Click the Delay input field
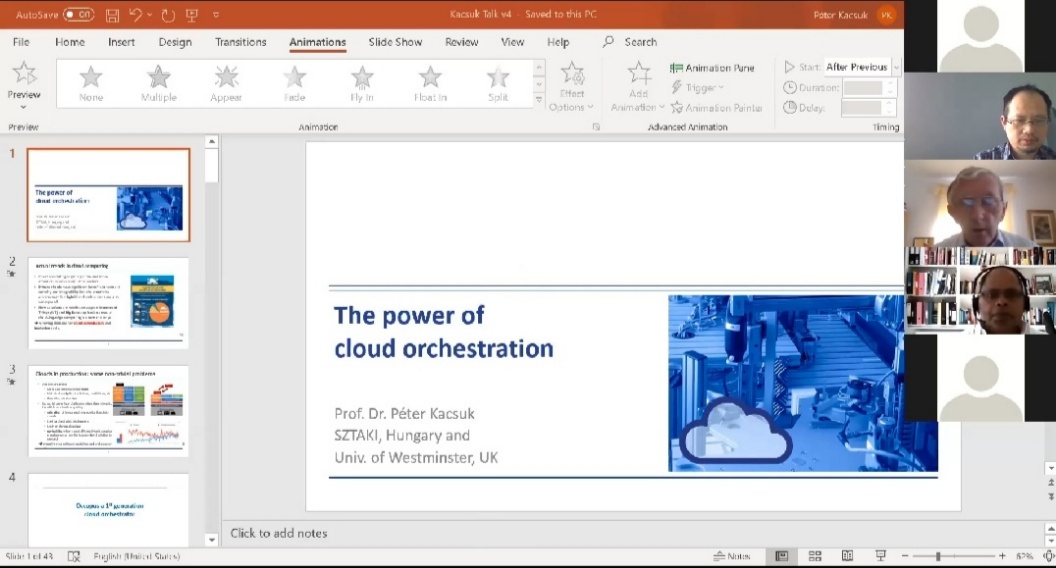This screenshot has height=568, width=1056. (863, 108)
